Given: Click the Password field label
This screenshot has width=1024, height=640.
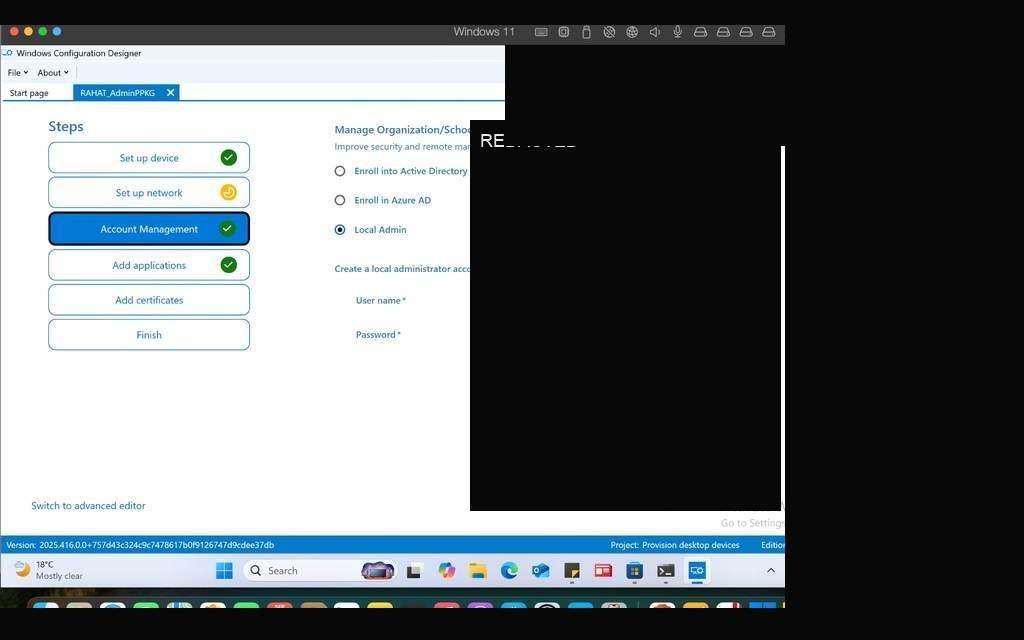Looking at the screenshot, I should coord(378,334).
